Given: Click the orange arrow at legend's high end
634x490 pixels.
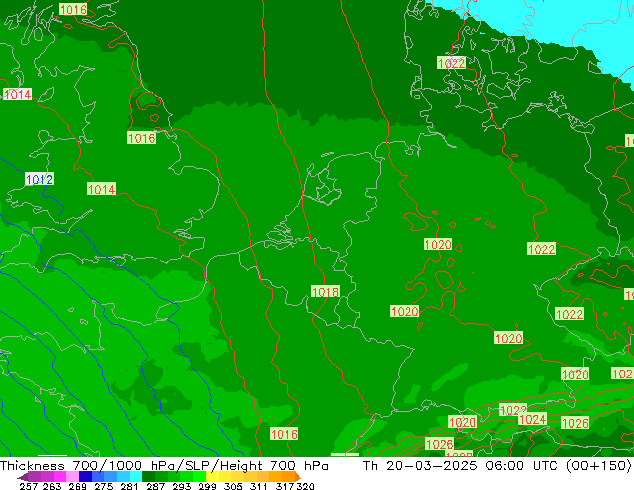Looking at the screenshot, I should [x=297, y=477].
